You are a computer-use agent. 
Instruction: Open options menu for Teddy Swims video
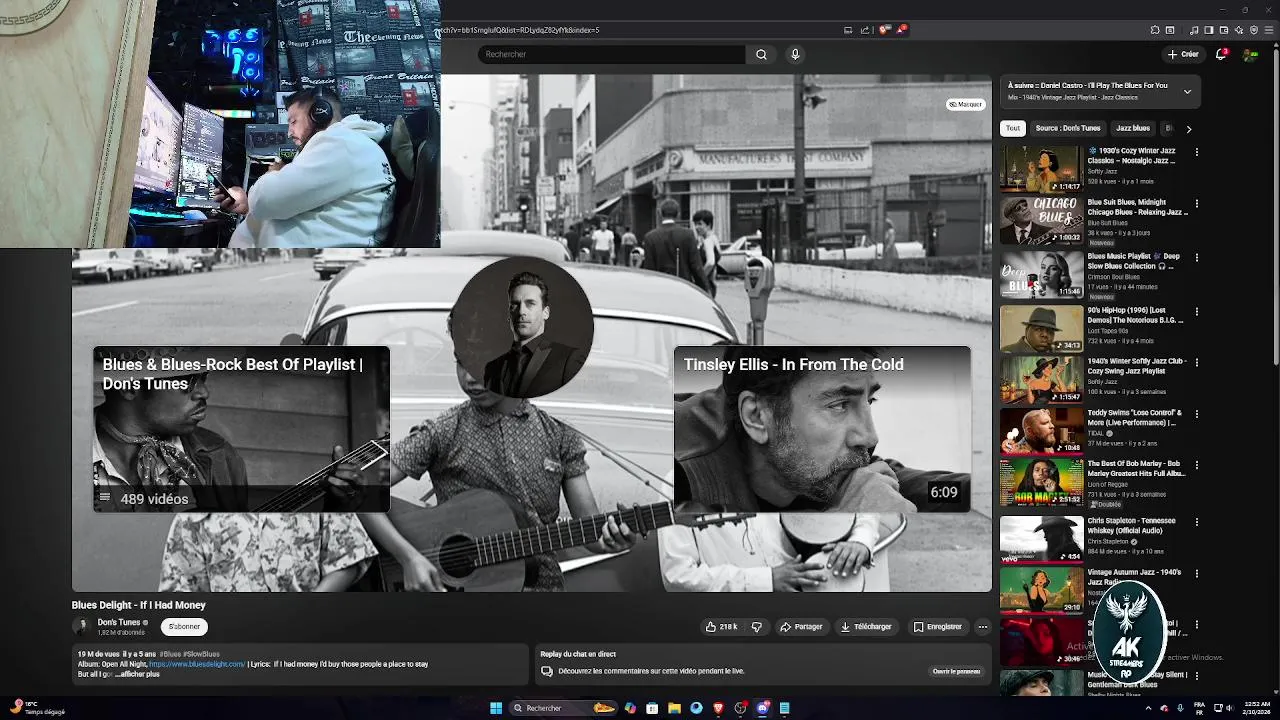1196,414
